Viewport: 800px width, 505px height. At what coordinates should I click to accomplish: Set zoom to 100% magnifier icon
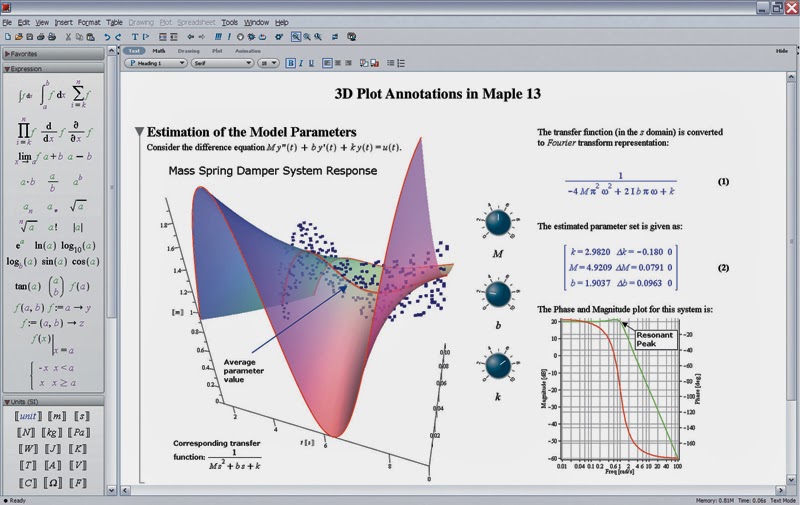pyautogui.click(x=296, y=37)
